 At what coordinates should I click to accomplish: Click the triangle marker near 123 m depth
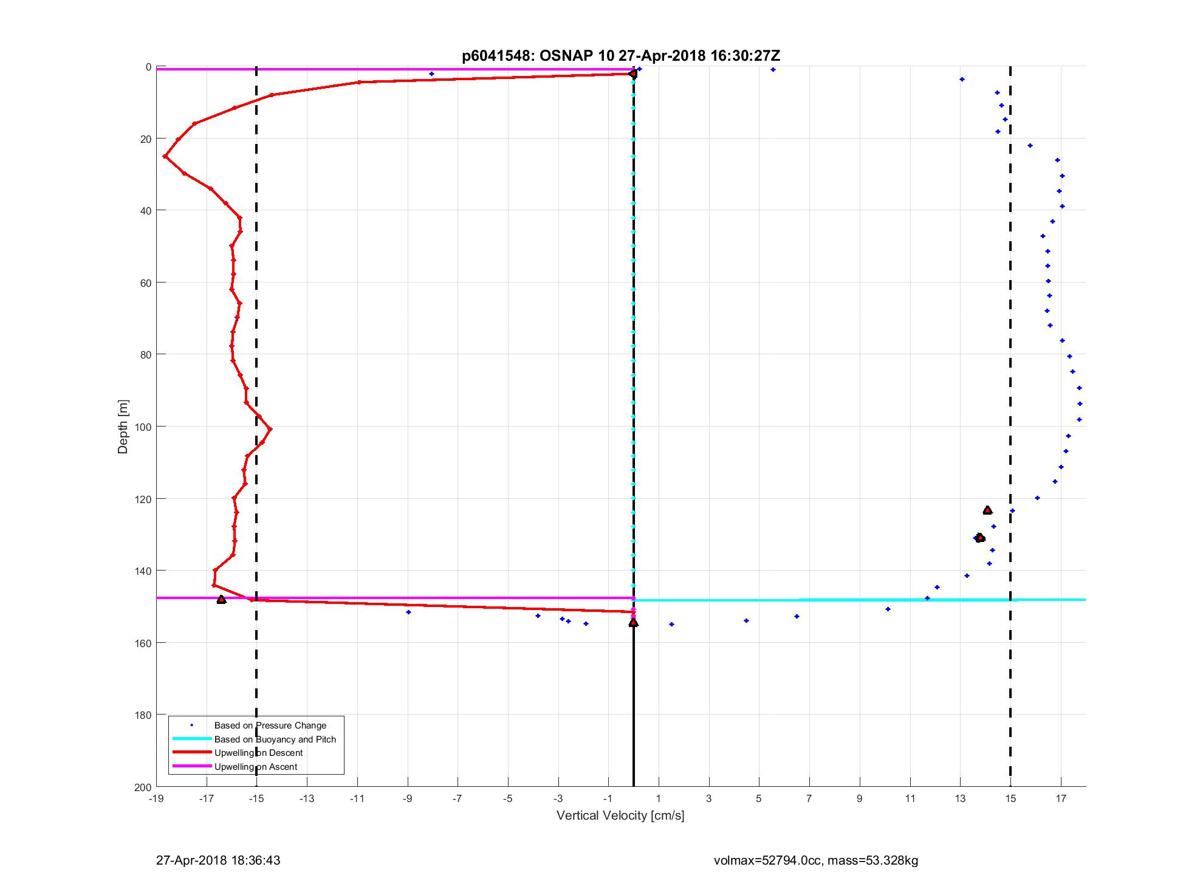[987, 510]
